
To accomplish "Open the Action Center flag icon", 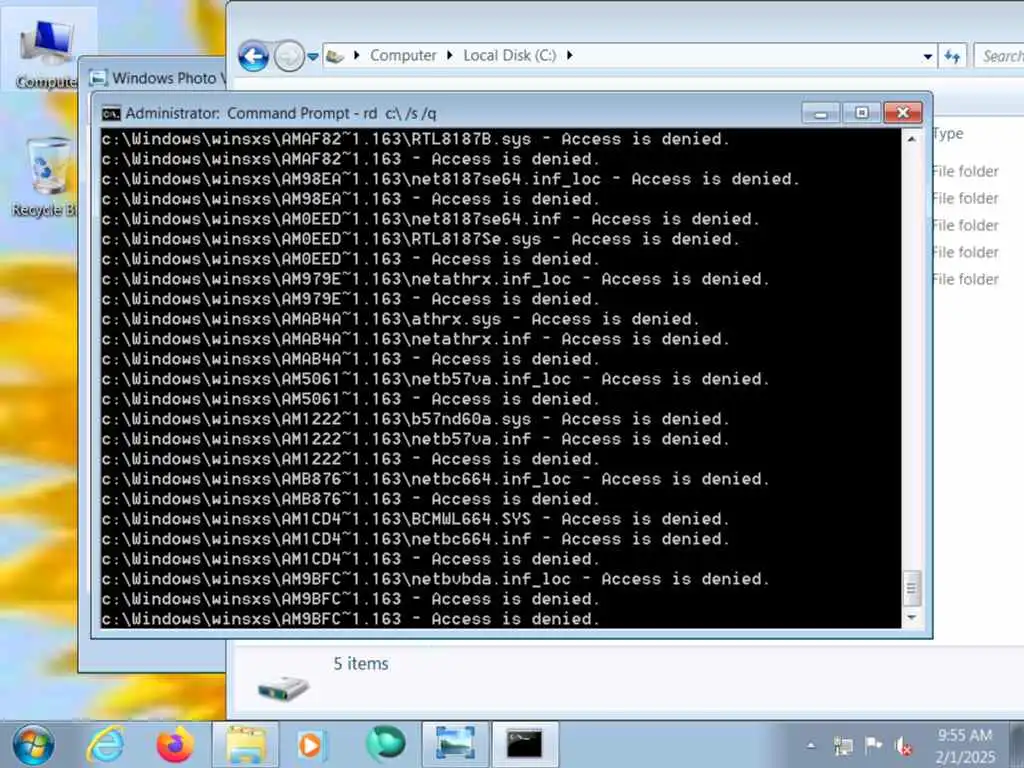I will tap(872, 745).
